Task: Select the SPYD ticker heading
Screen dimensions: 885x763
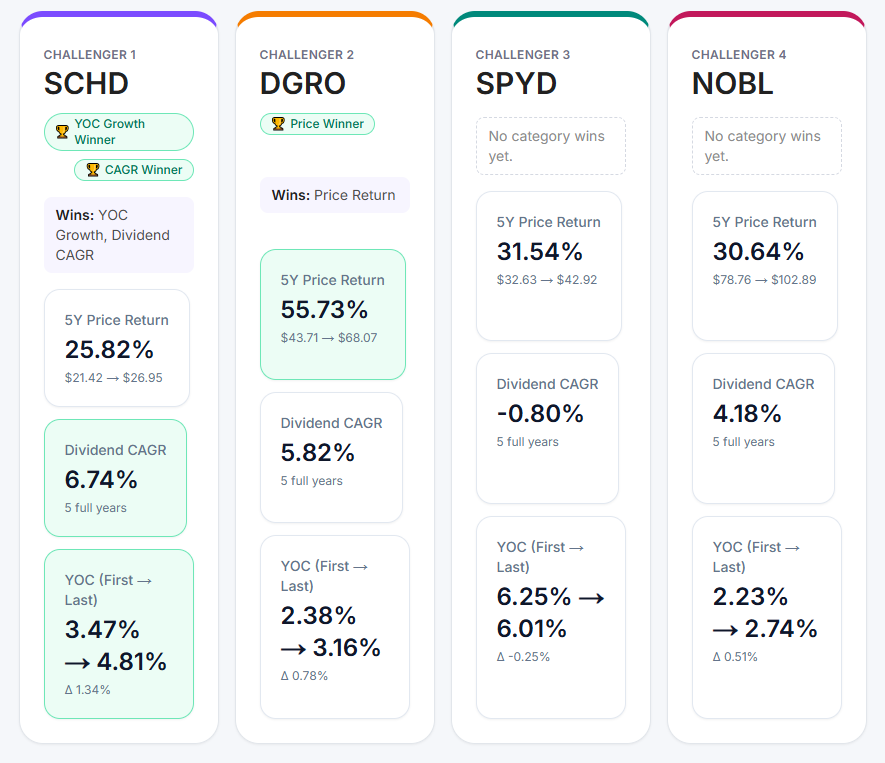Action: pos(518,84)
